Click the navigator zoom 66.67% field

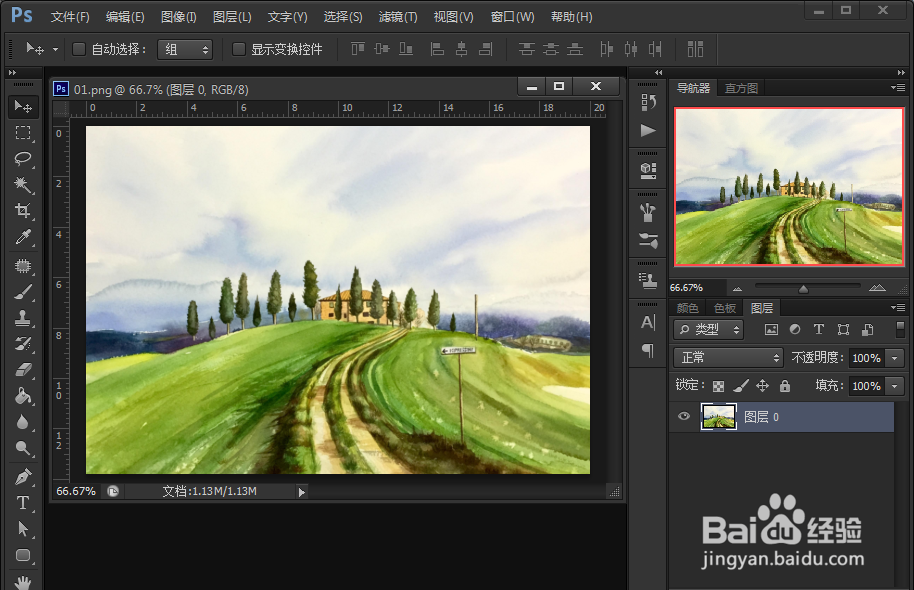coord(697,287)
